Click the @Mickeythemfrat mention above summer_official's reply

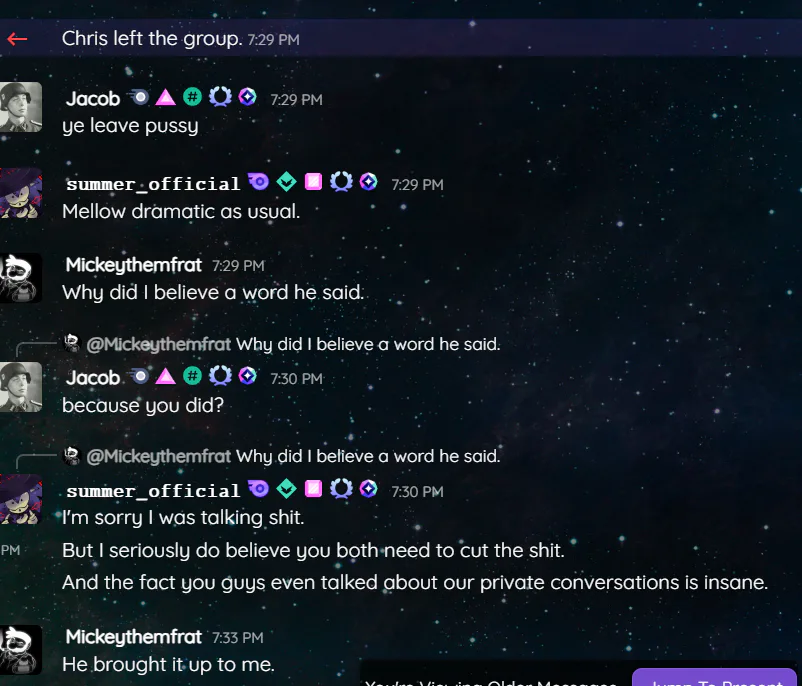[159, 456]
